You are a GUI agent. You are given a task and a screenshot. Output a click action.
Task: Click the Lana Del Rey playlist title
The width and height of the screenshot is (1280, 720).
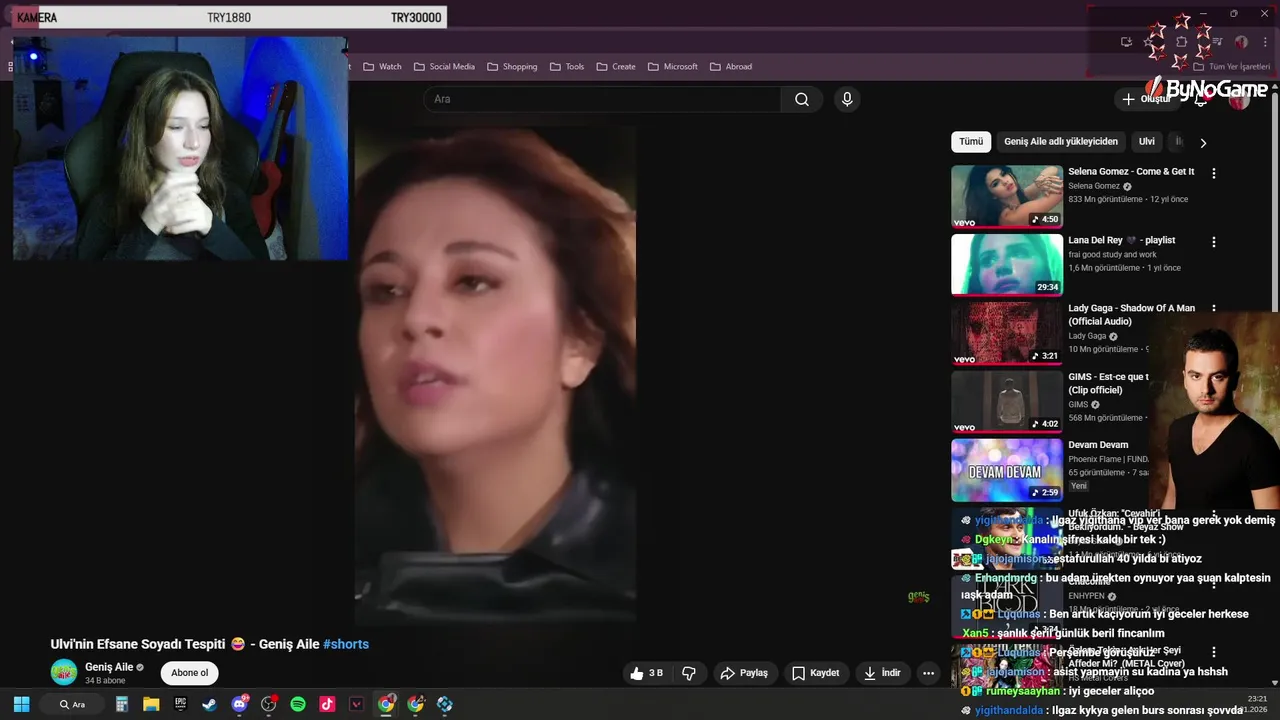1121,240
